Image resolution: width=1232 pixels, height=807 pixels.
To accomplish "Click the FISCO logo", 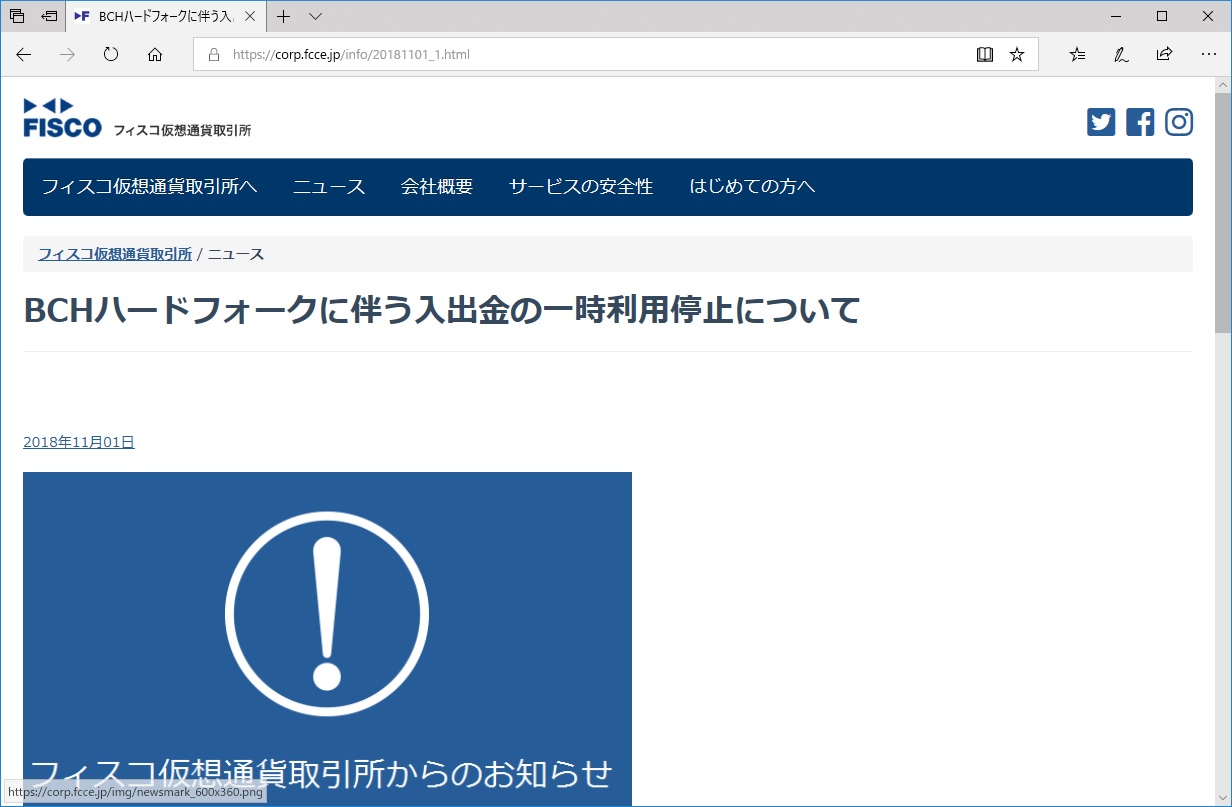I will point(62,120).
